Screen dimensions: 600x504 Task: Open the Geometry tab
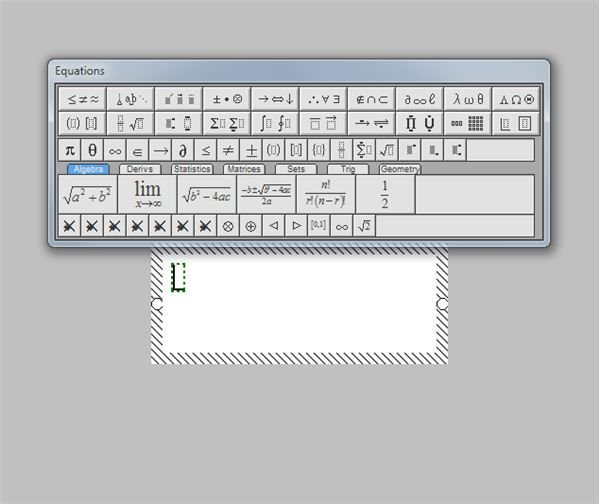(400, 169)
